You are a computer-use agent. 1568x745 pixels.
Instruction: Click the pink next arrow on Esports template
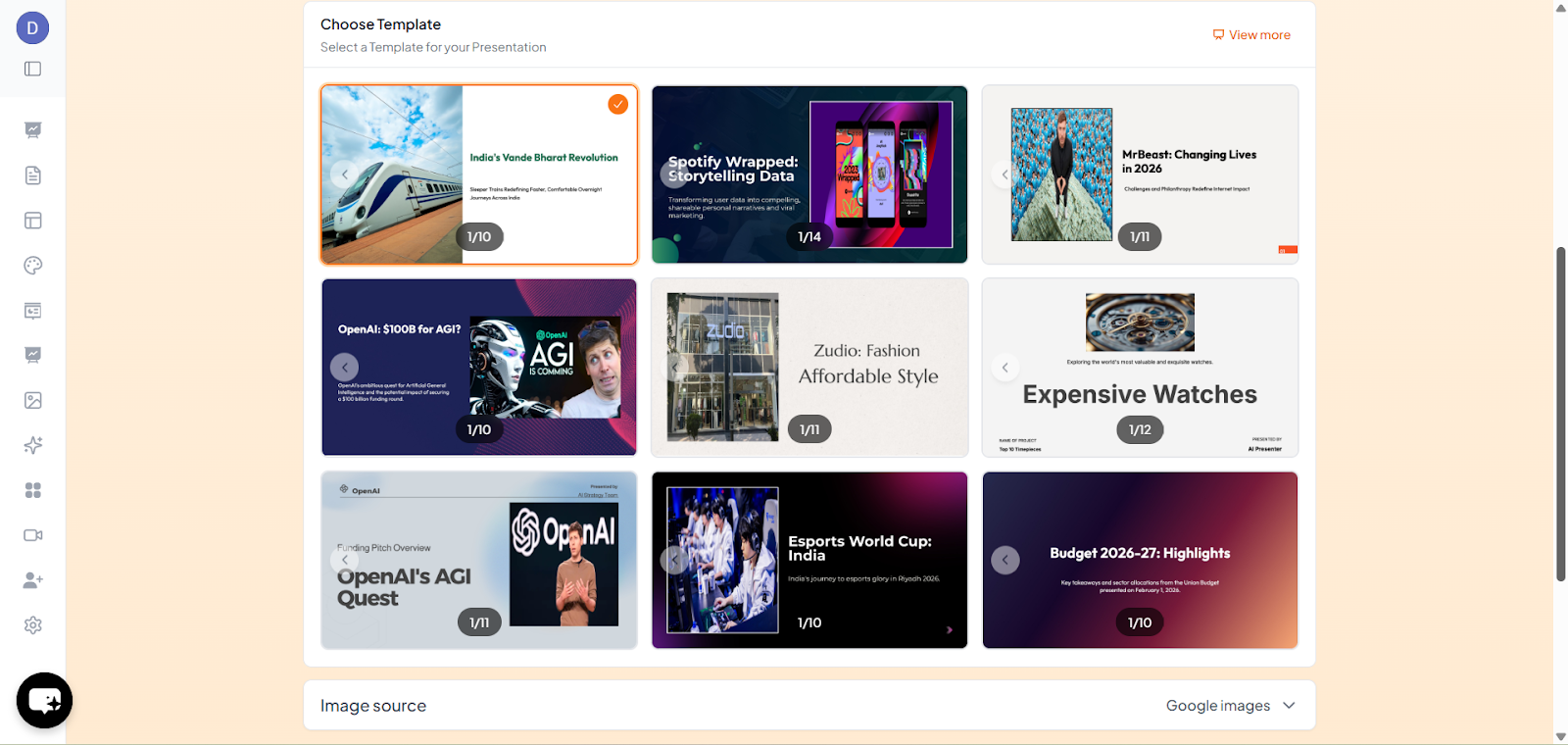950,630
